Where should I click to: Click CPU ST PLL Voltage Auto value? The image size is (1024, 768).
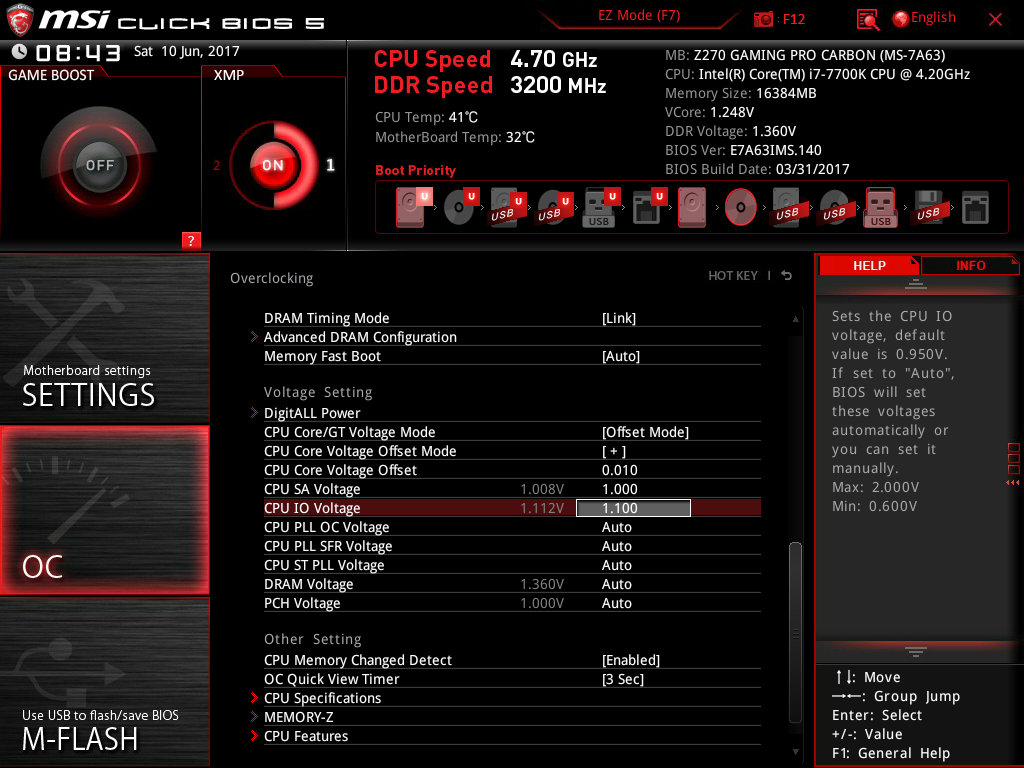coord(616,565)
